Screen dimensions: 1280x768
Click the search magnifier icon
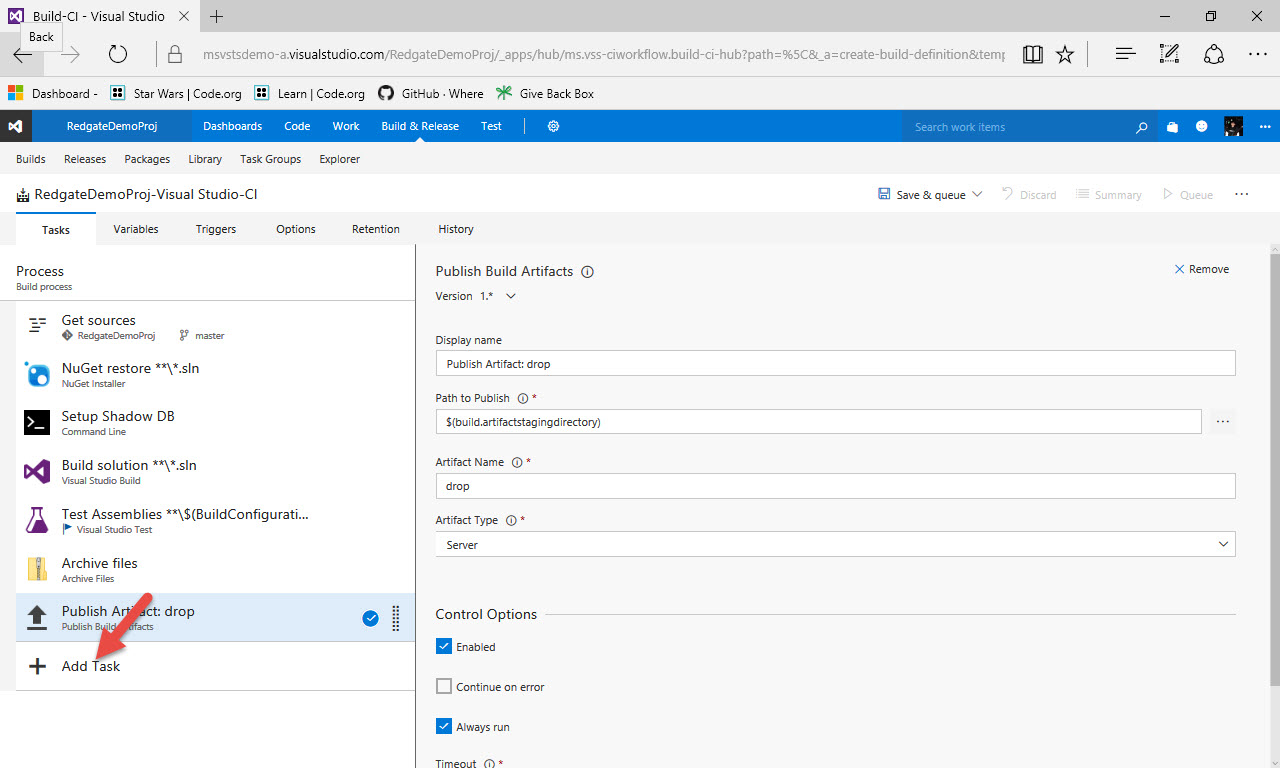coord(1142,127)
